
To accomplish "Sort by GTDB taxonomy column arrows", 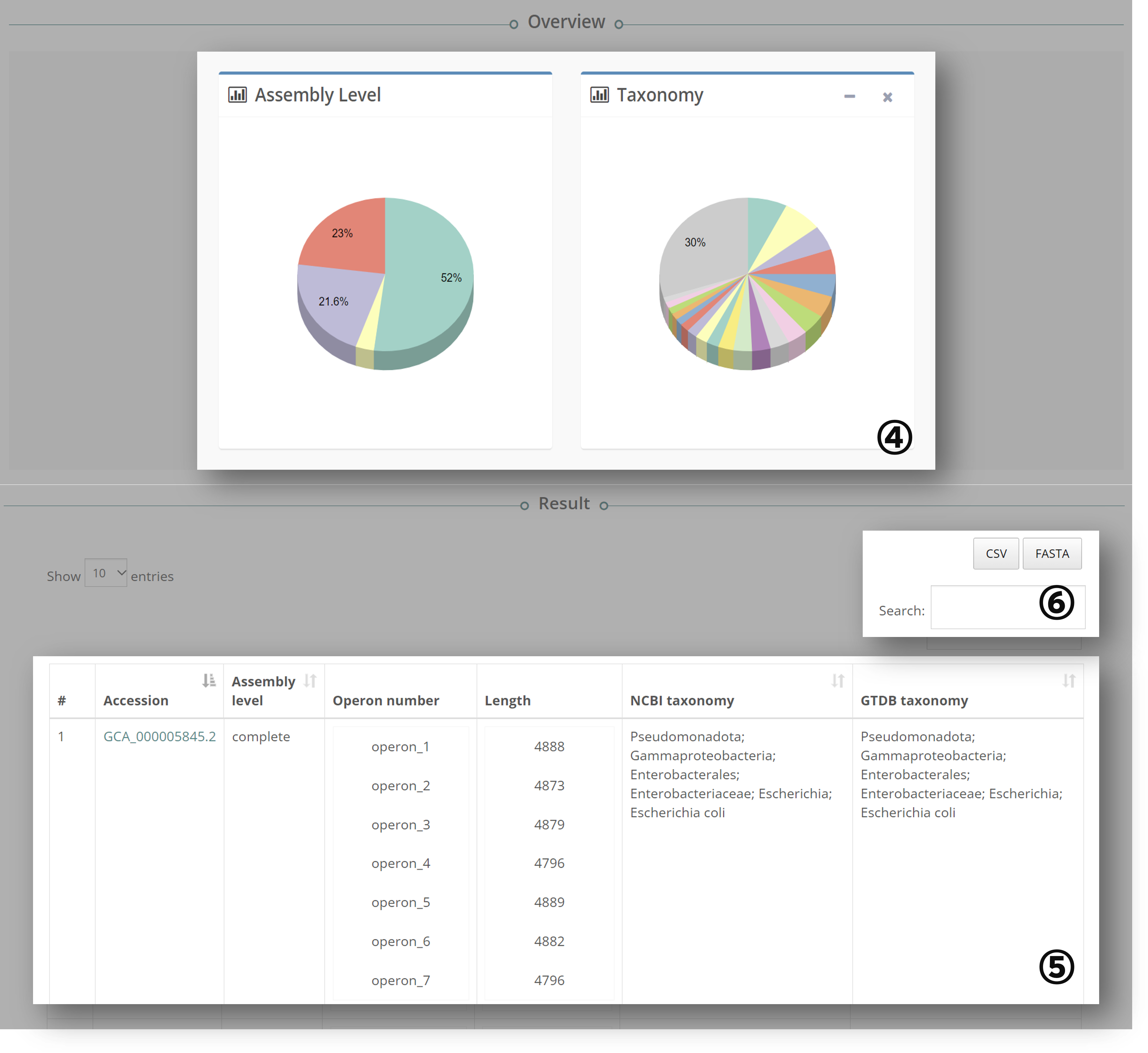I will [1069, 681].
